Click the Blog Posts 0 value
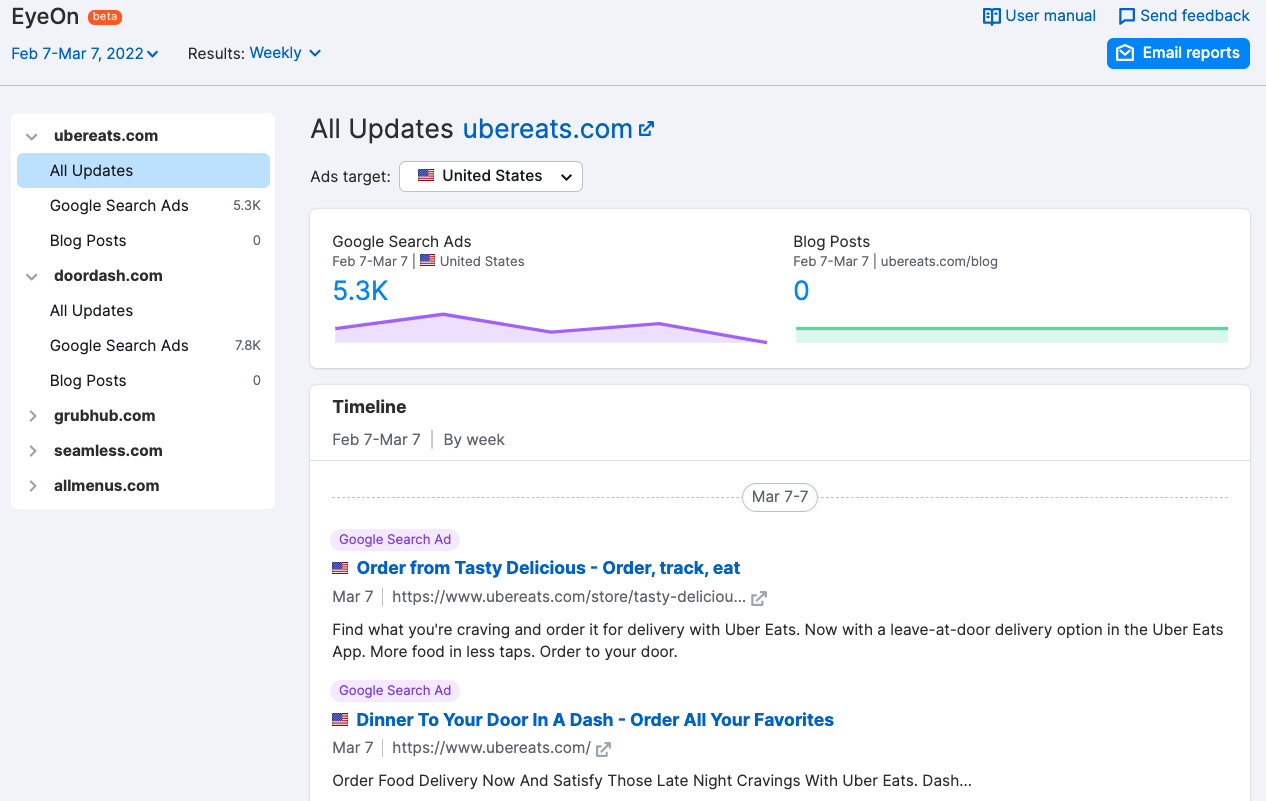The height and width of the screenshot is (801, 1266). pyautogui.click(x=801, y=291)
